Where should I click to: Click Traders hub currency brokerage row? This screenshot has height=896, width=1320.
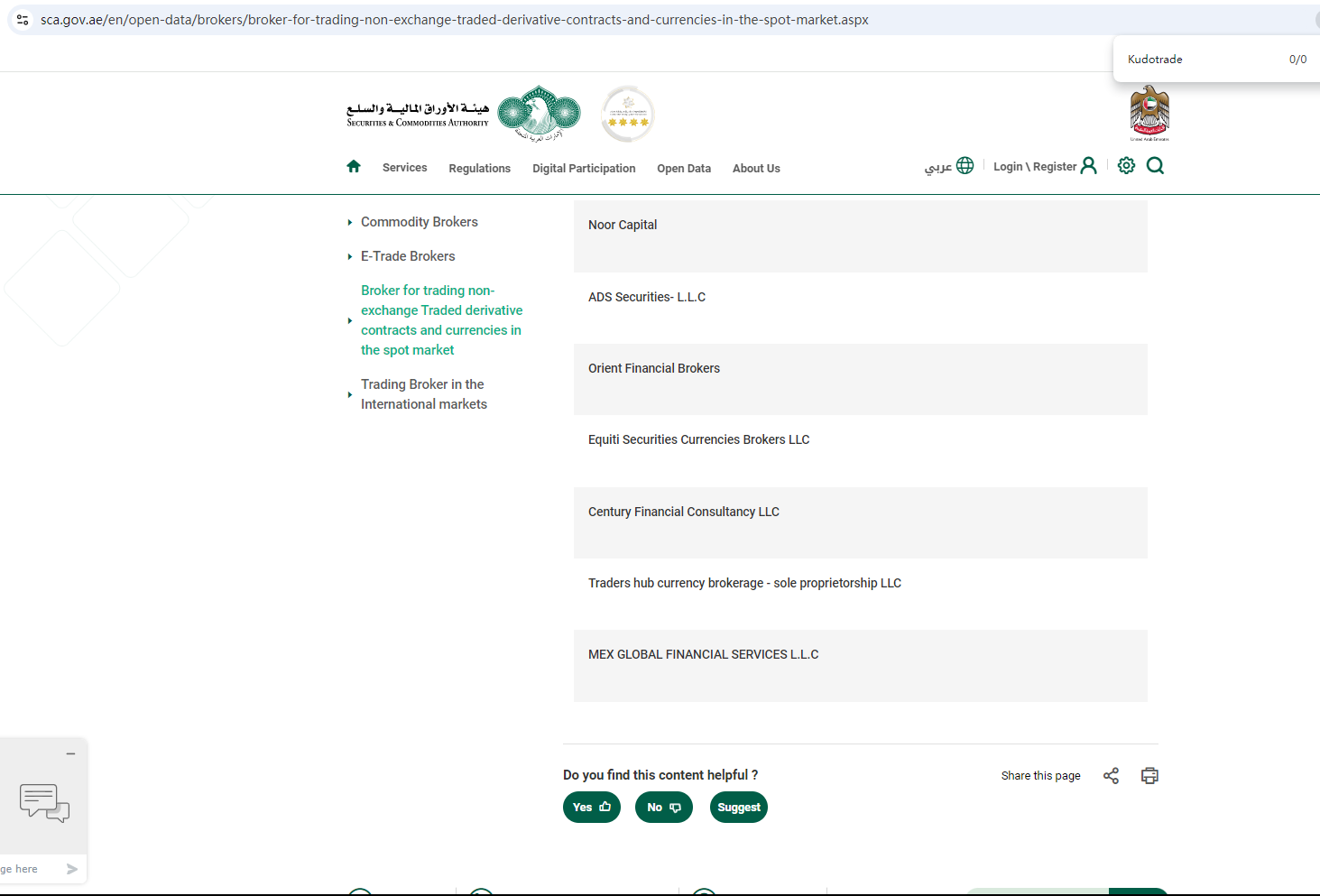pyautogui.click(x=861, y=594)
